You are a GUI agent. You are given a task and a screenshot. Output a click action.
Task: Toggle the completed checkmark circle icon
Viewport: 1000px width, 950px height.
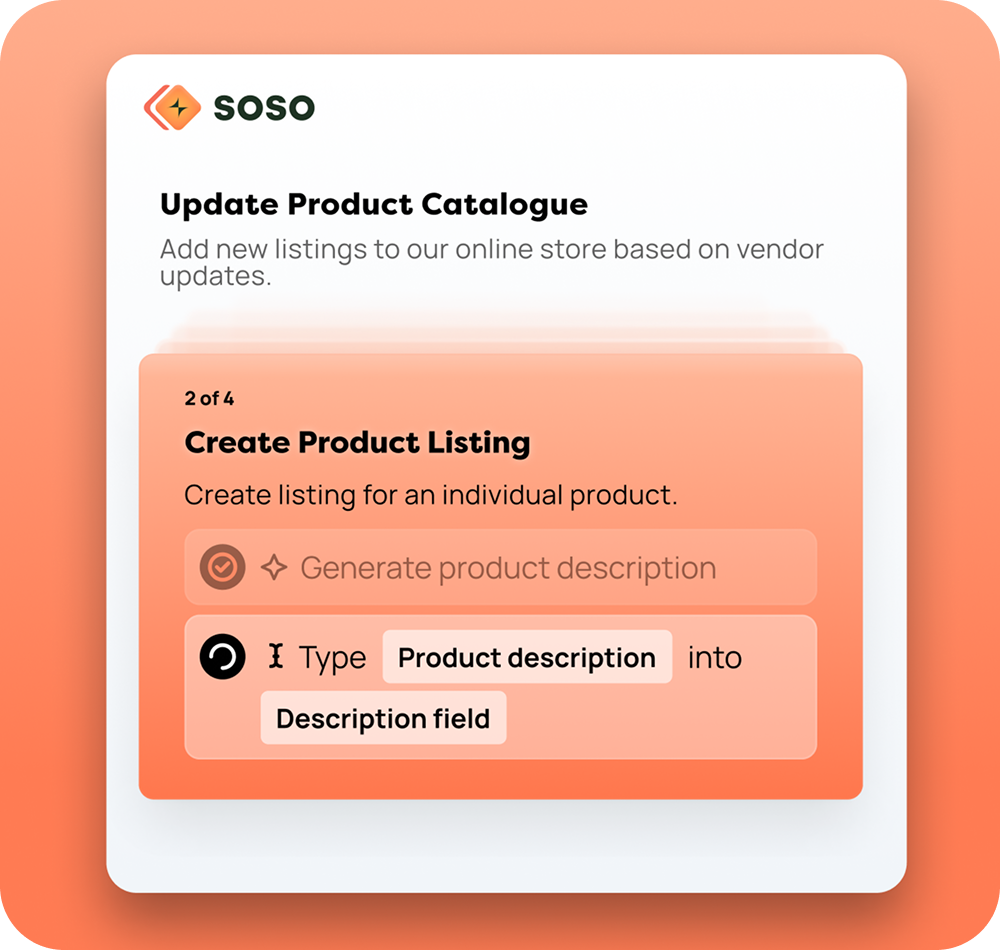(222, 568)
